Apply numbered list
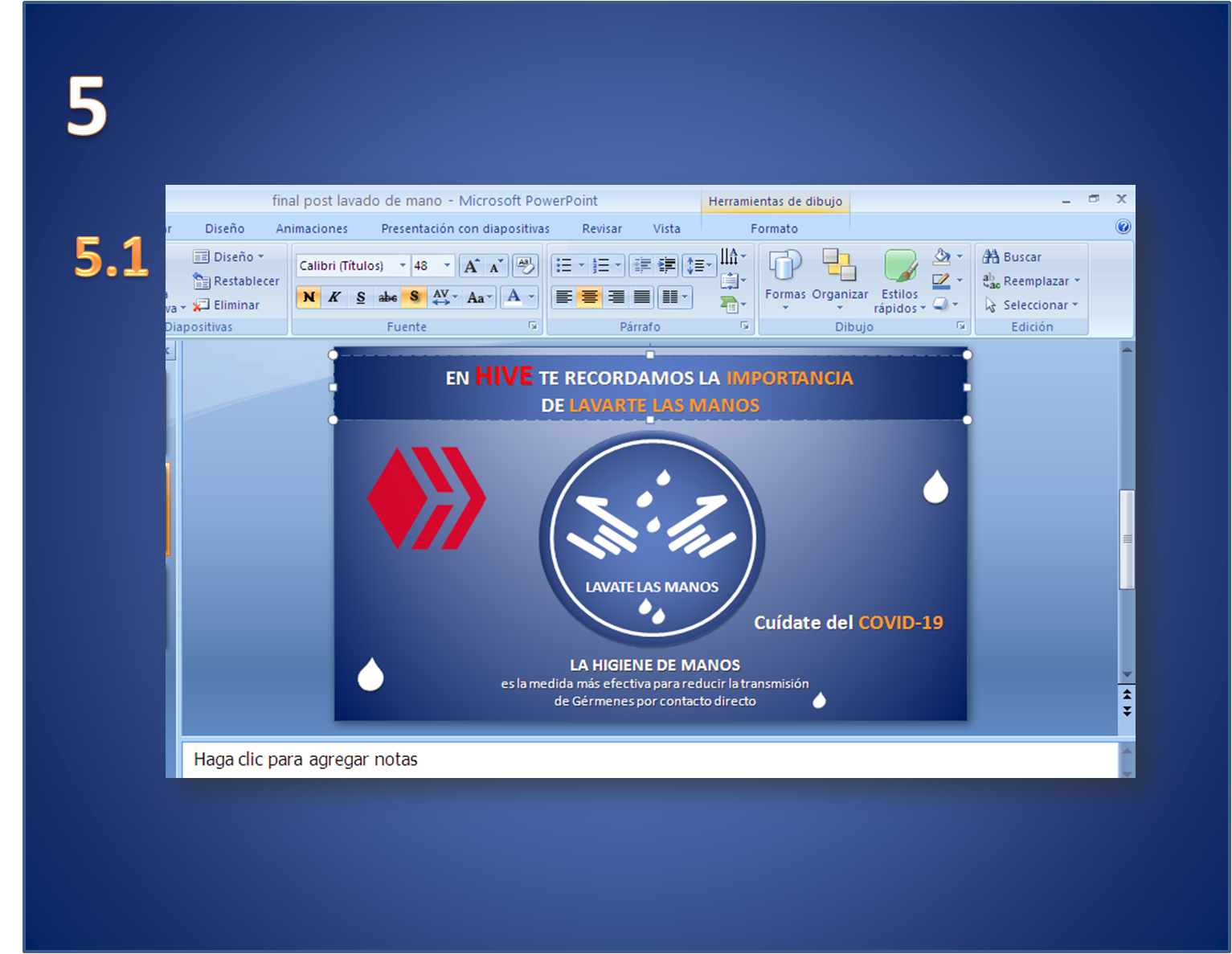 click(600, 265)
